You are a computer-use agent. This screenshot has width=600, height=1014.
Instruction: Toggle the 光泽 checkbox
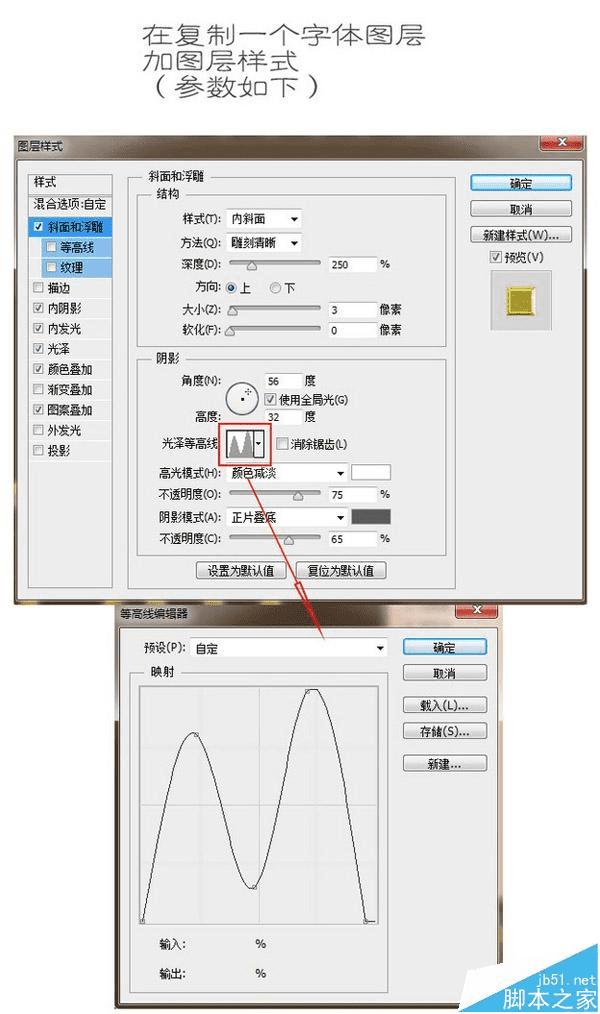(x=38, y=349)
